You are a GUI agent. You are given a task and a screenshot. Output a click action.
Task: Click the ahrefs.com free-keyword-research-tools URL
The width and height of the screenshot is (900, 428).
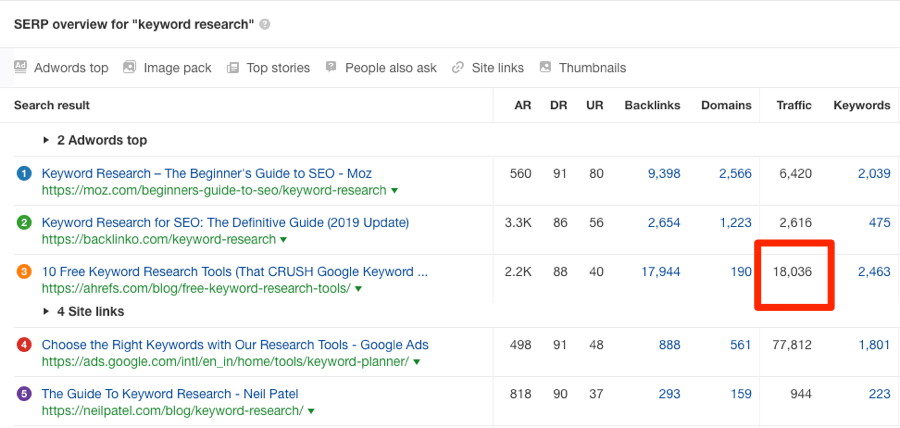196,289
